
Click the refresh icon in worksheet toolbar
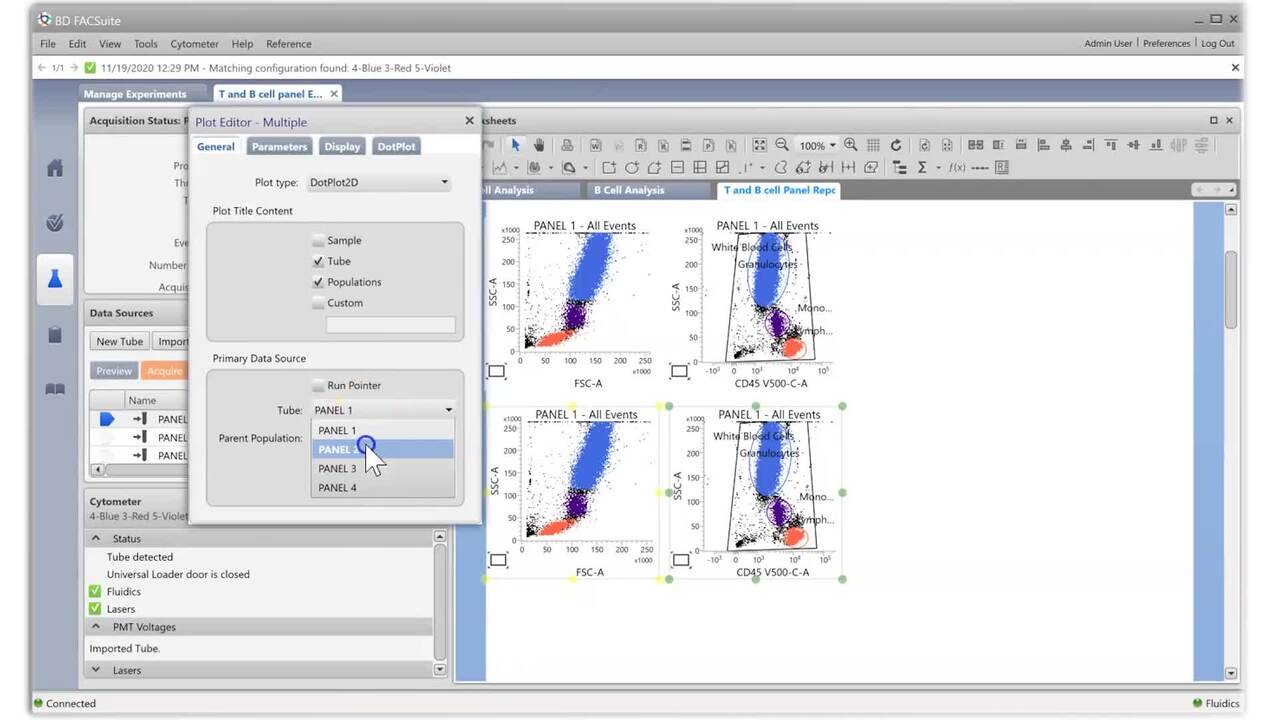896,145
